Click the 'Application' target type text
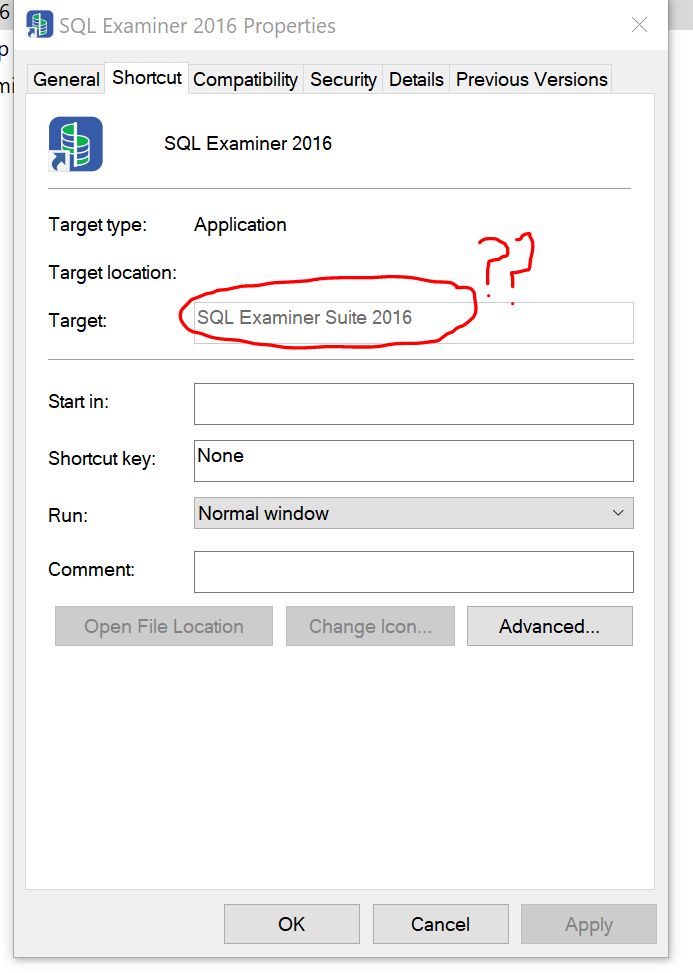 pos(240,225)
